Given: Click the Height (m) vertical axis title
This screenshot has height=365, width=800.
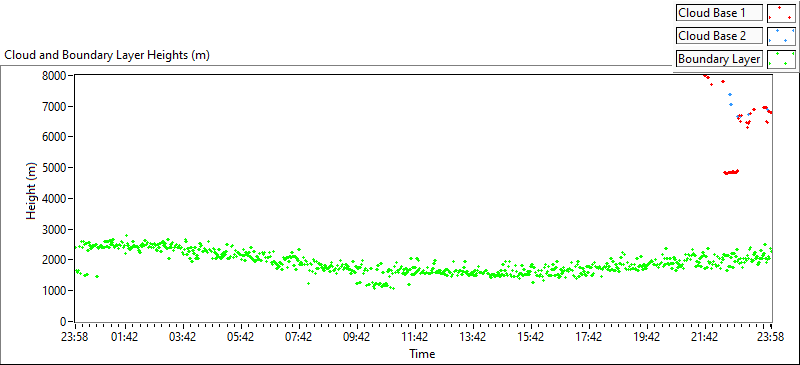Looking at the screenshot, I should pyautogui.click(x=32, y=199).
